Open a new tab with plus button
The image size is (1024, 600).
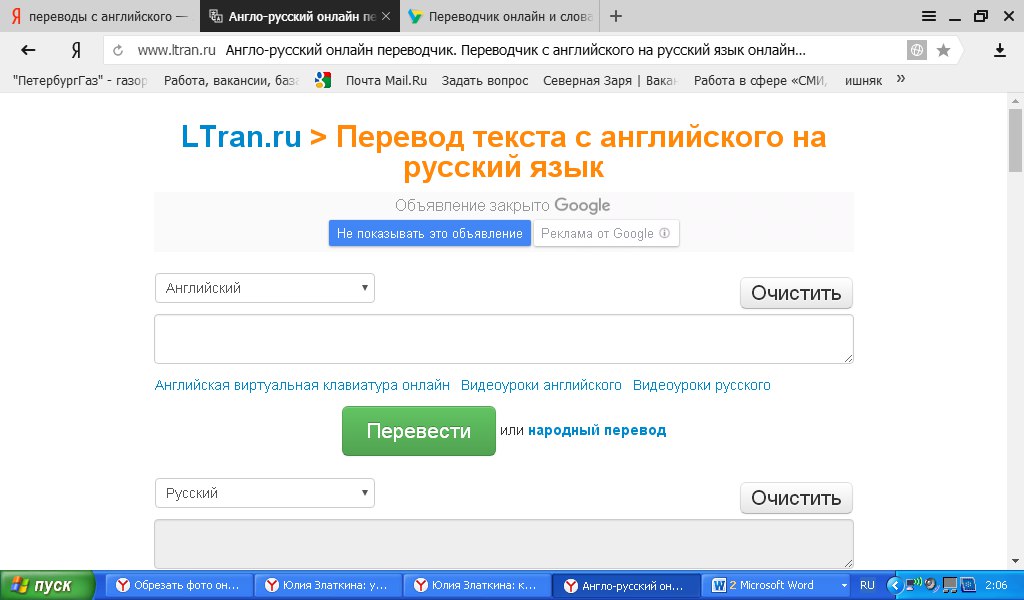tap(615, 16)
